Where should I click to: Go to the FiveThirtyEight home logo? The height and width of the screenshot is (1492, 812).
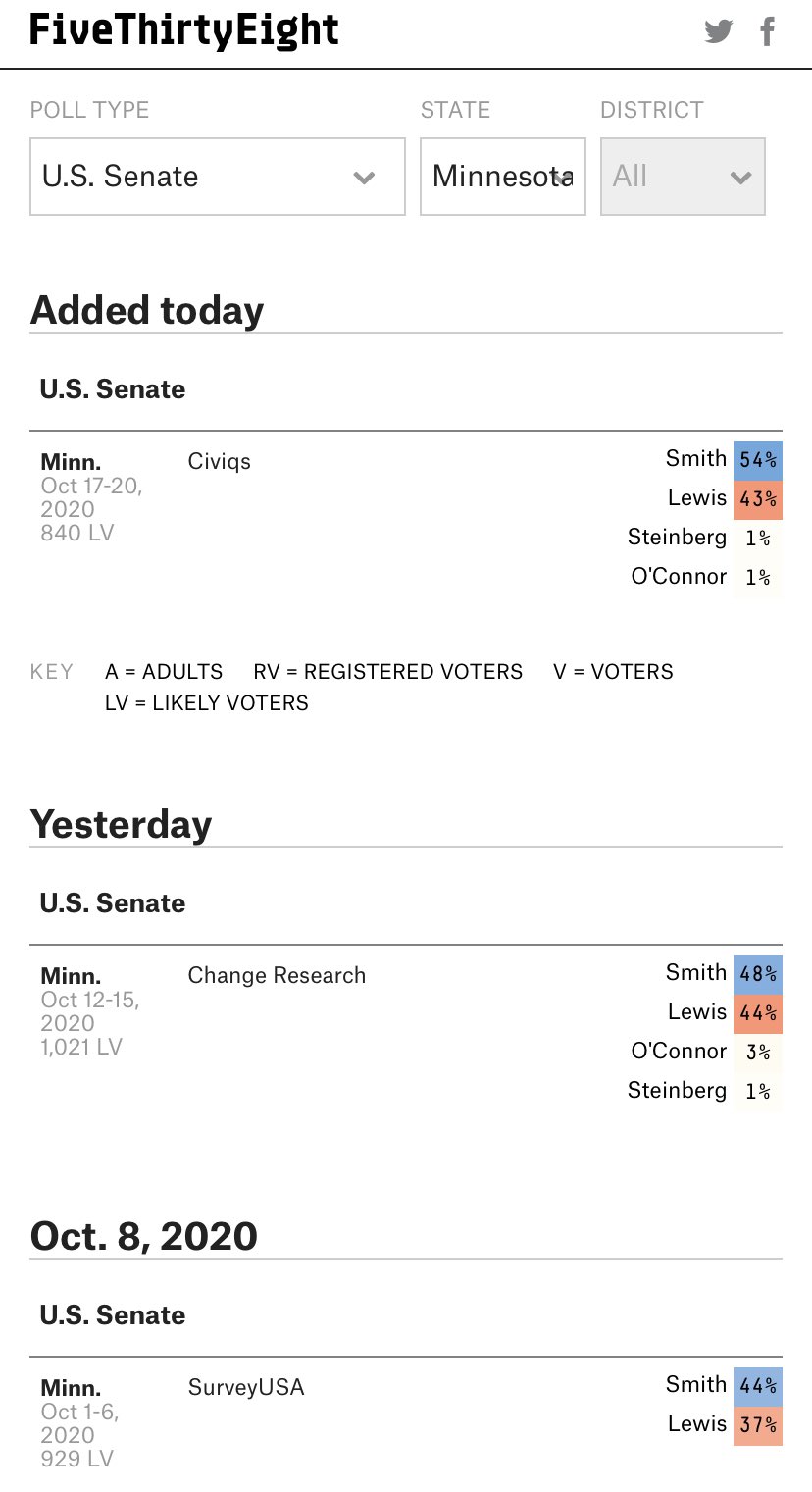(x=184, y=31)
